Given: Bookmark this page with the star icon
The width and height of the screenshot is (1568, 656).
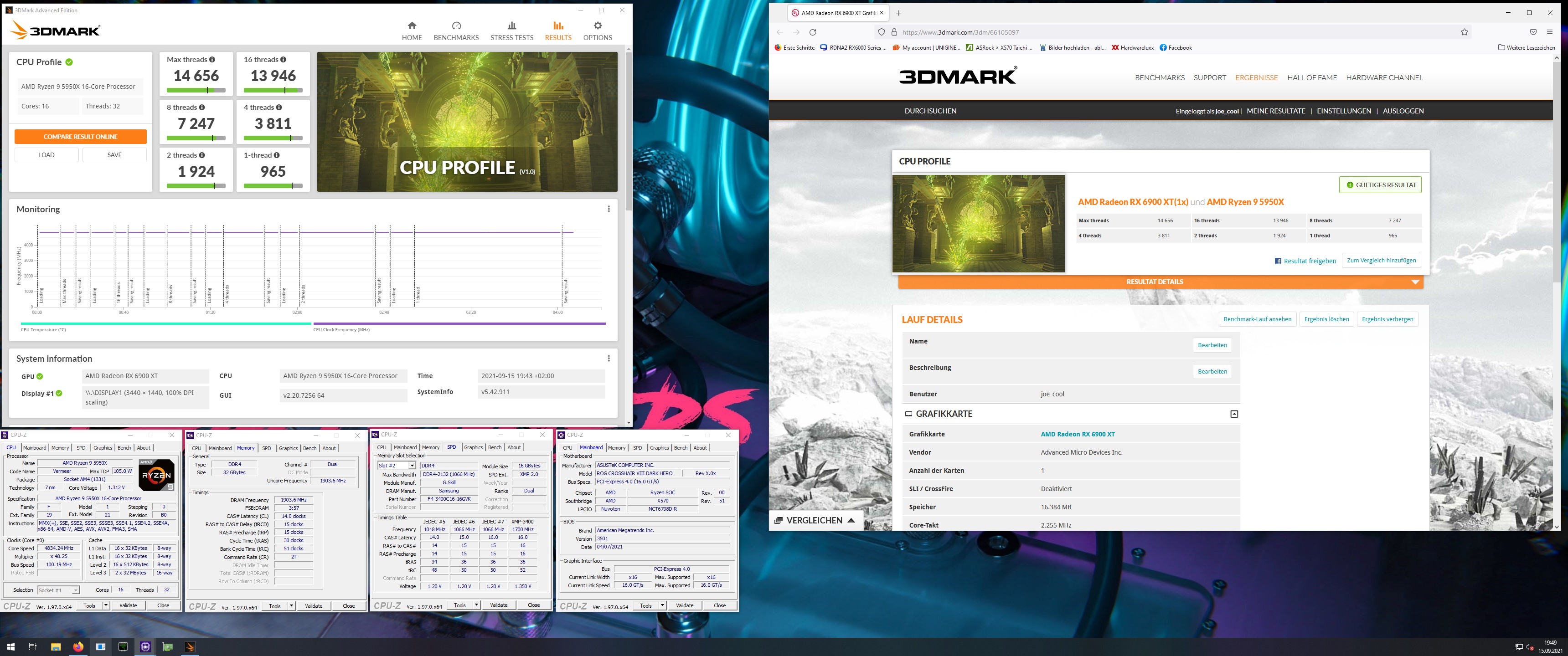Looking at the screenshot, I should tap(1464, 32).
